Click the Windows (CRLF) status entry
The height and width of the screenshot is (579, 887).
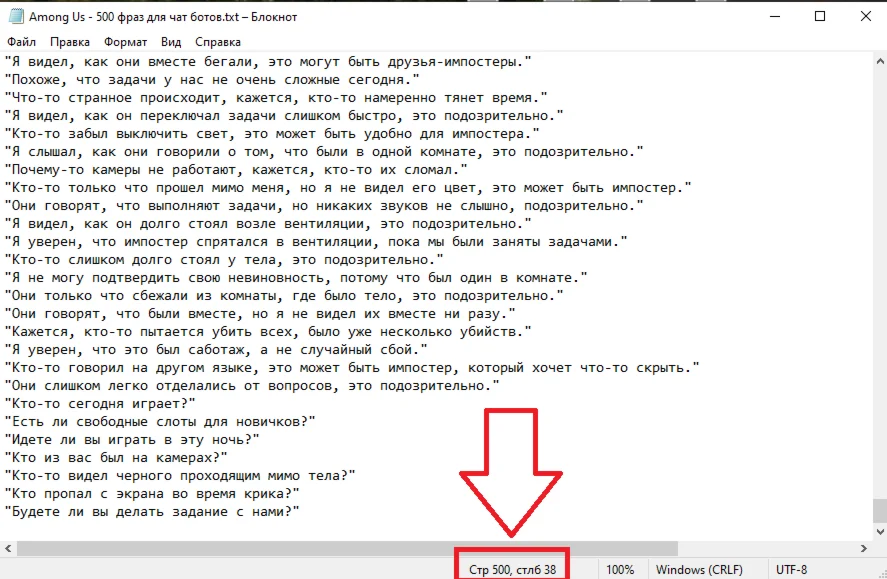coord(699,569)
